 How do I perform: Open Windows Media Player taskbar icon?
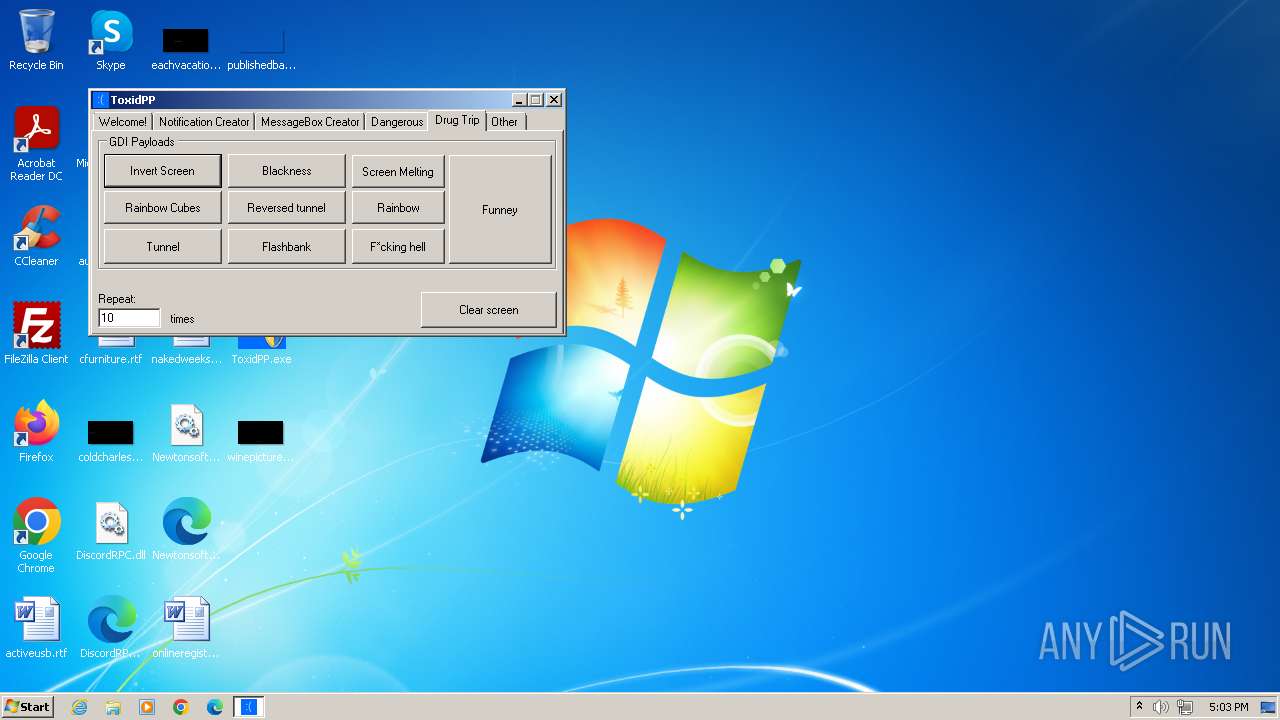pos(147,707)
